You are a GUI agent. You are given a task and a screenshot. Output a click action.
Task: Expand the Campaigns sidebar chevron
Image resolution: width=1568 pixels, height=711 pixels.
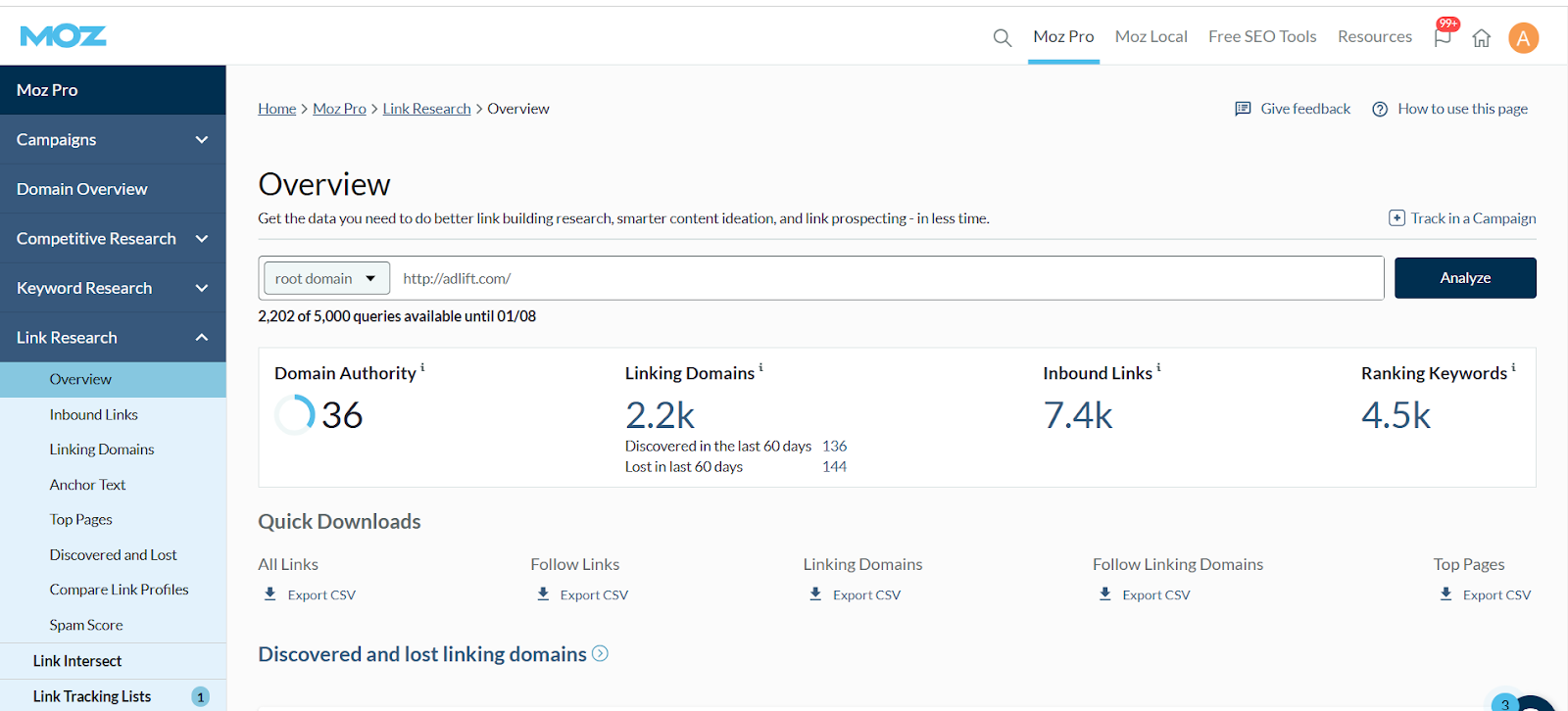(x=202, y=140)
